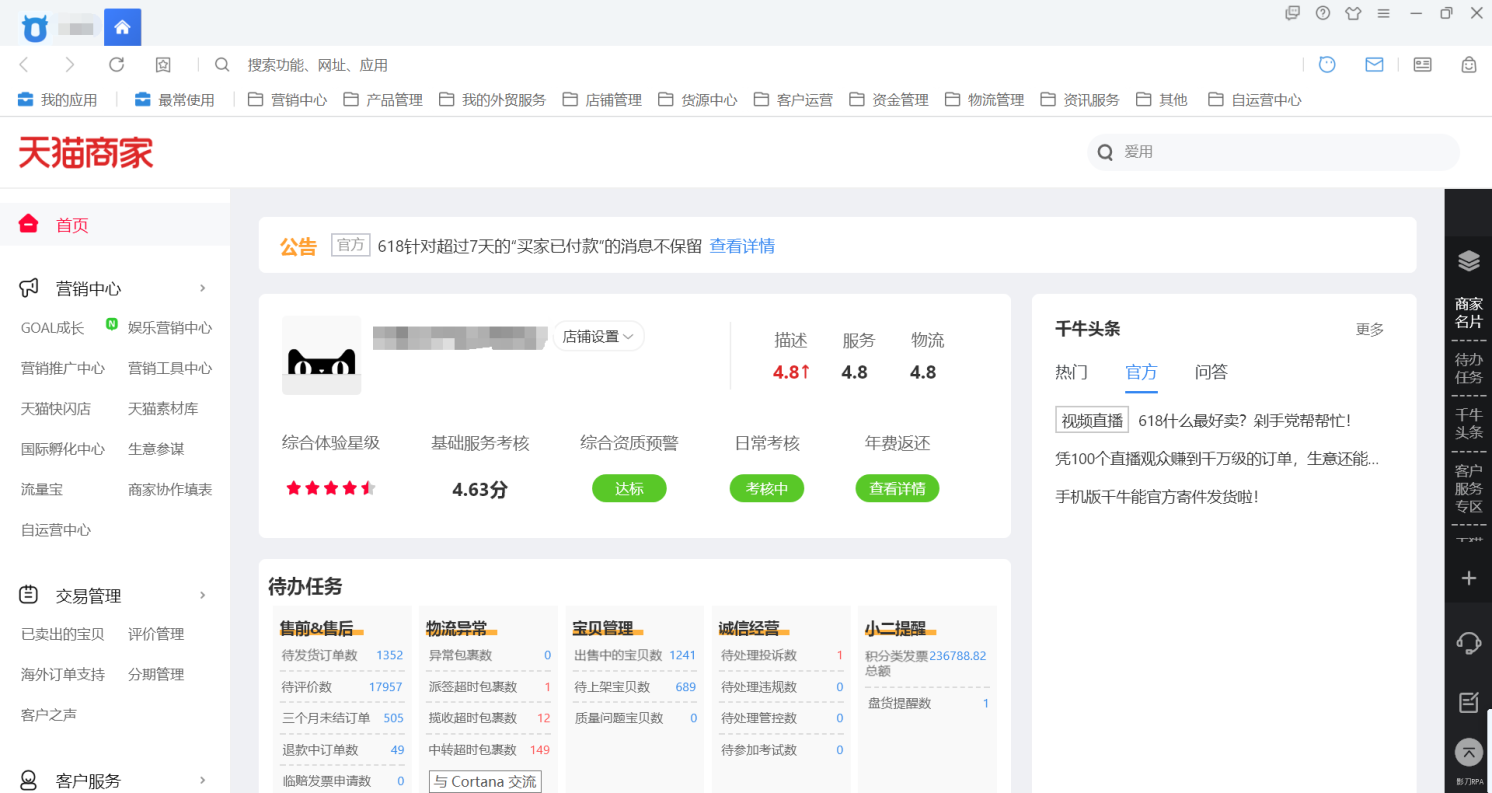Expand the 营销中心 sidebar section
This screenshot has width=1492, height=793.
click(202, 289)
